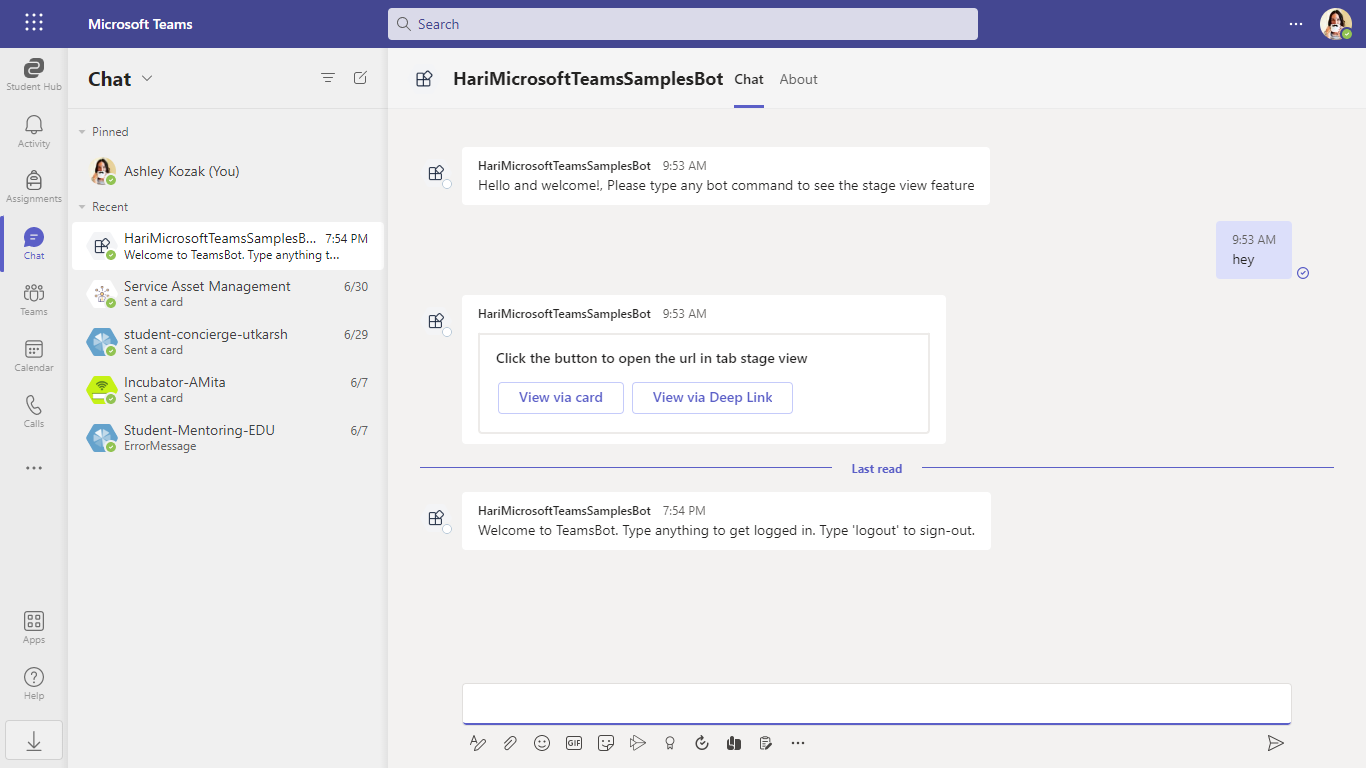Click the Microsoft Teams title text
Viewport: 1366px width, 768px height.
pos(140,24)
